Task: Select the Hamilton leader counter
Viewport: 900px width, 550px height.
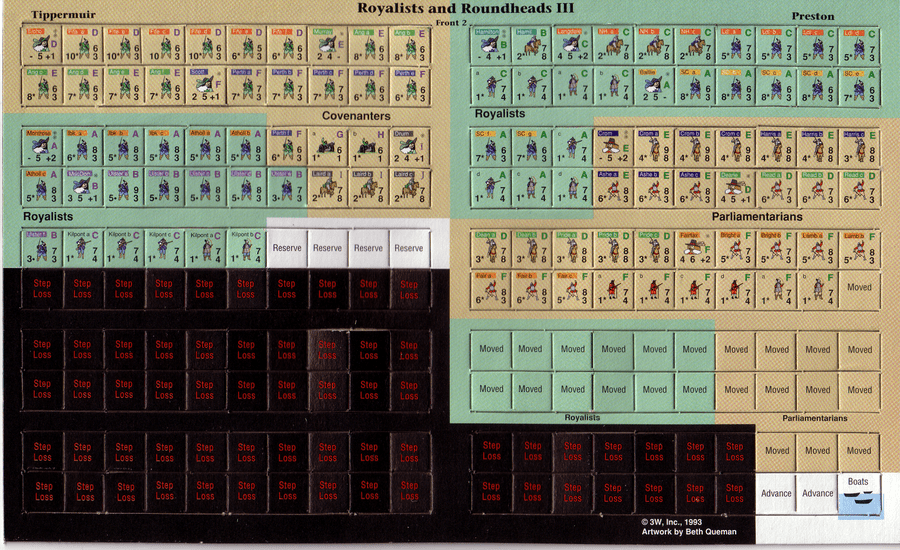Action: (491, 45)
